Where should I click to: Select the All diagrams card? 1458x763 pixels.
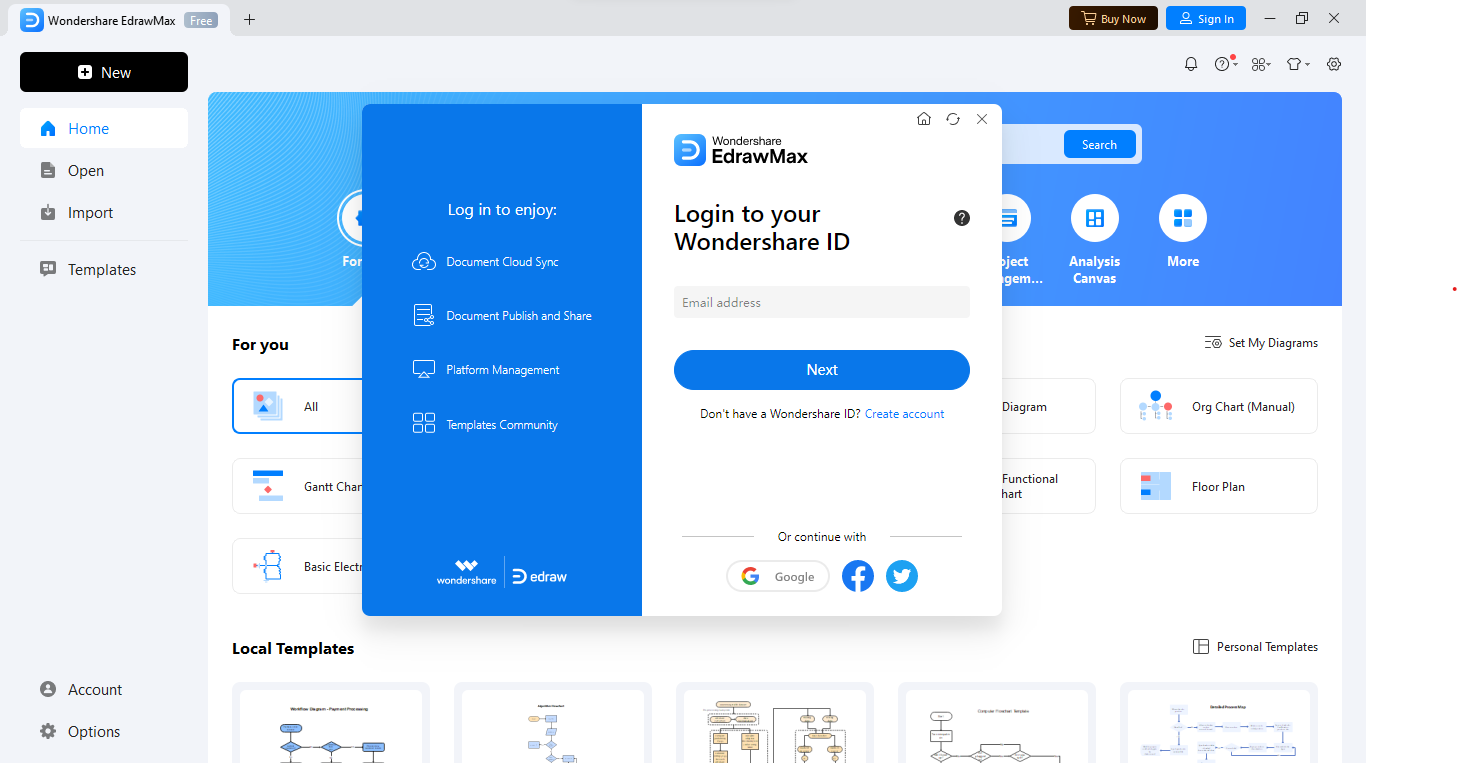click(298, 406)
